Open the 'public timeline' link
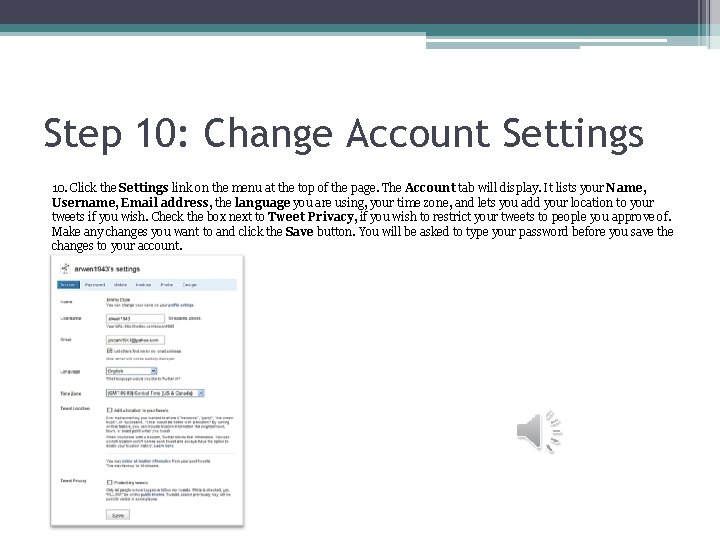720x540 pixels. (152, 494)
